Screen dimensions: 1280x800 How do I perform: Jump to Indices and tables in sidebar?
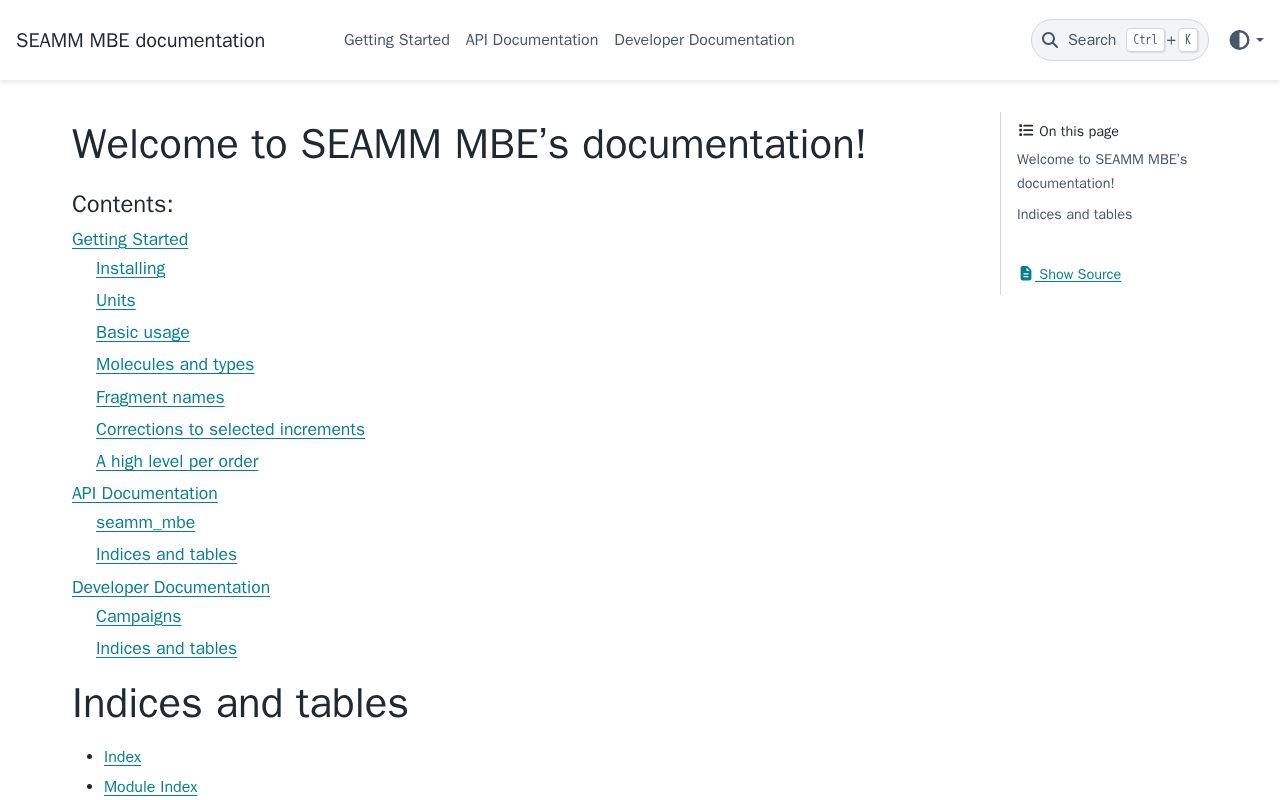[x=1075, y=214]
